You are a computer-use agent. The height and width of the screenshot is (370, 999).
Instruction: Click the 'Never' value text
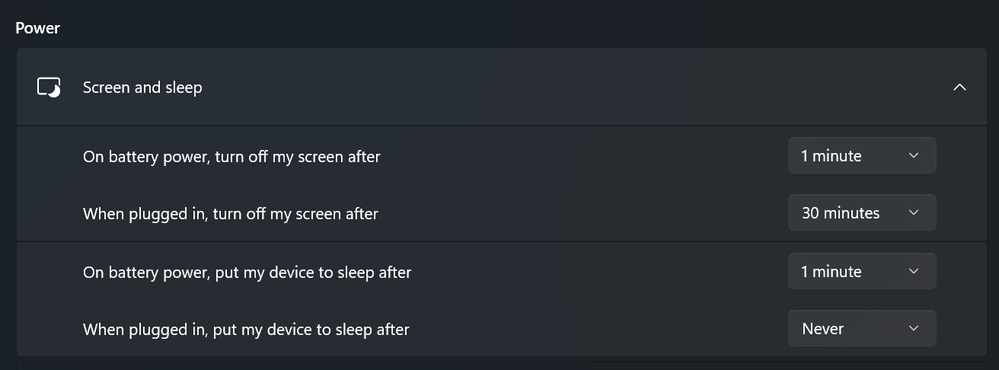click(823, 329)
